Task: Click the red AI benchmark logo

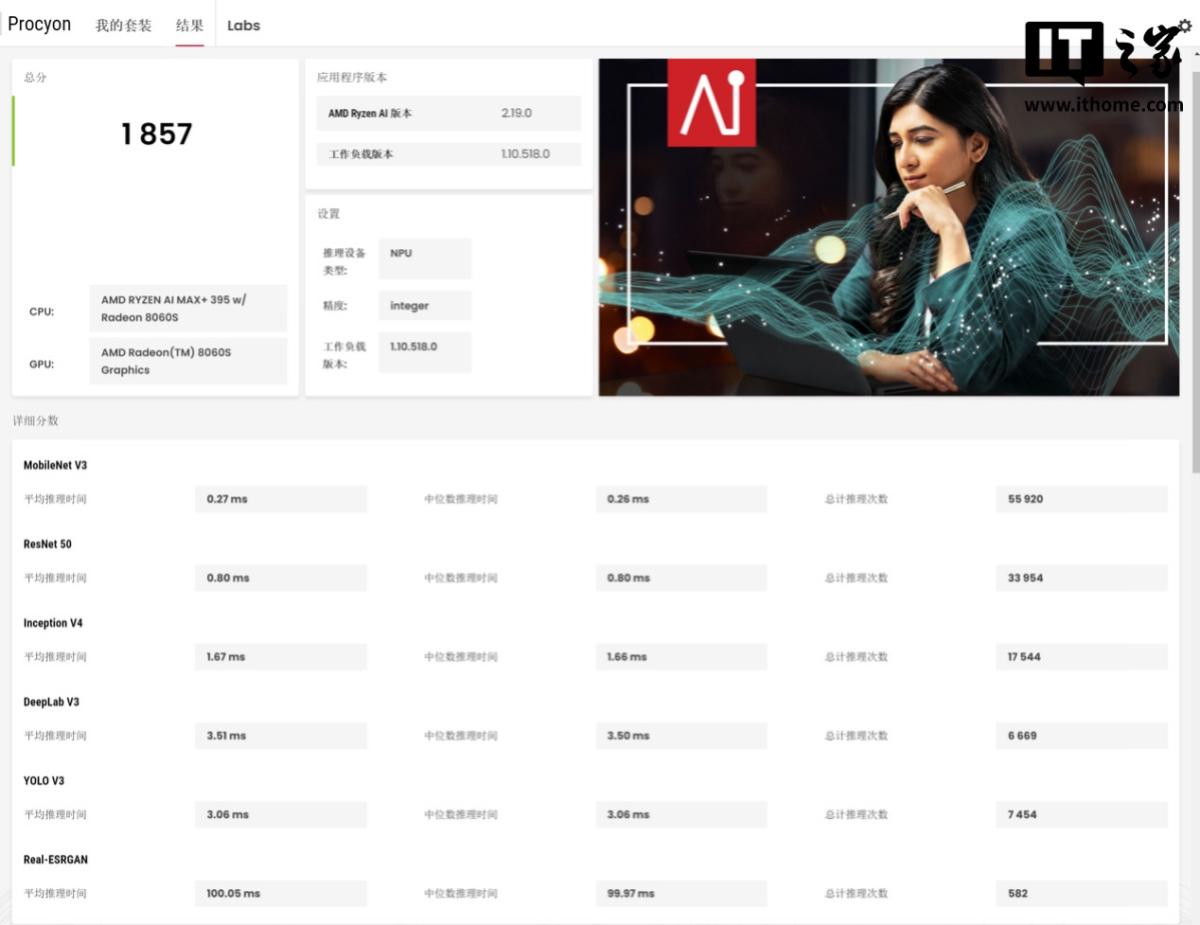Action: click(711, 102)
